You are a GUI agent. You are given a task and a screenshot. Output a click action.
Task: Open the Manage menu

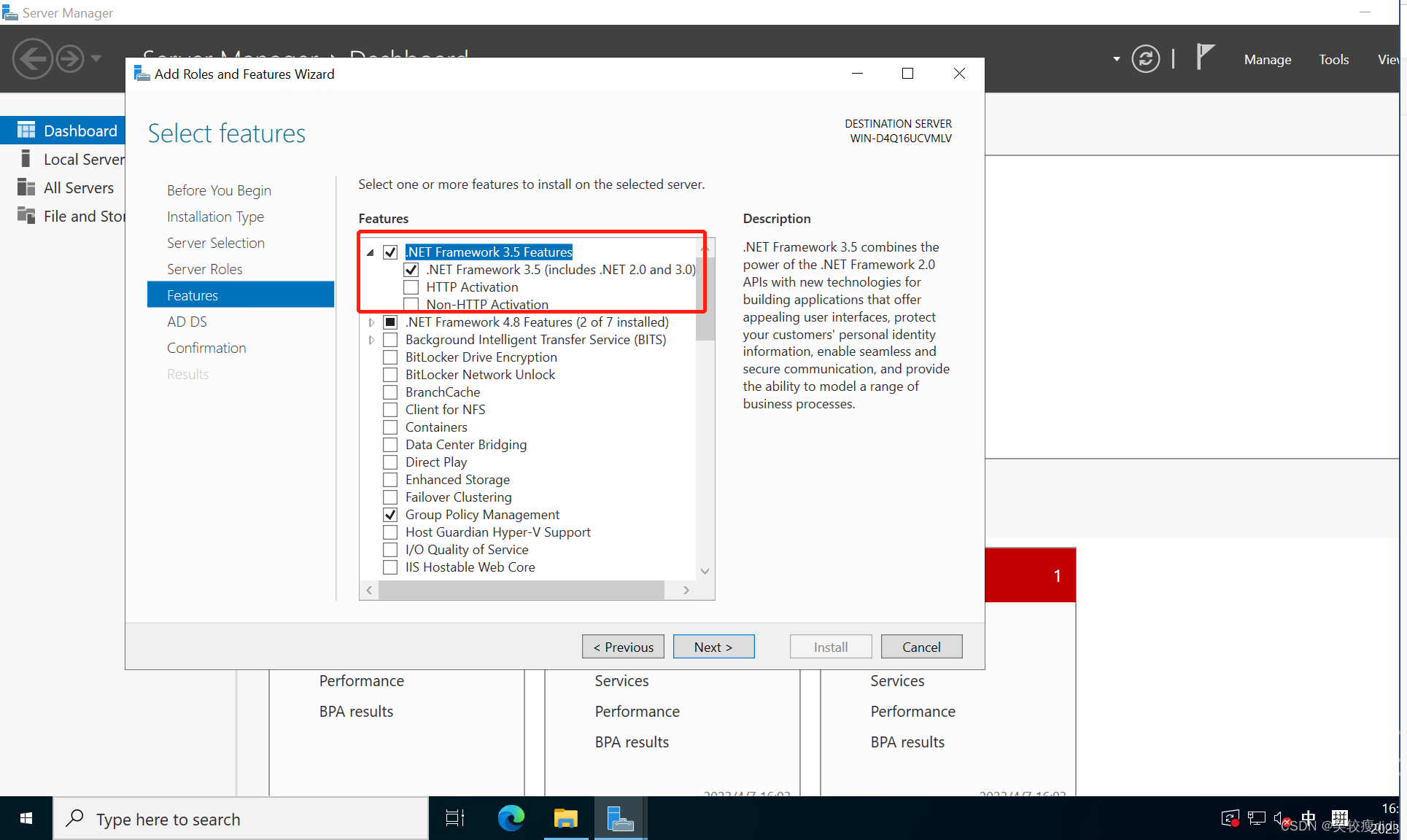click(x=1267, y=59)
